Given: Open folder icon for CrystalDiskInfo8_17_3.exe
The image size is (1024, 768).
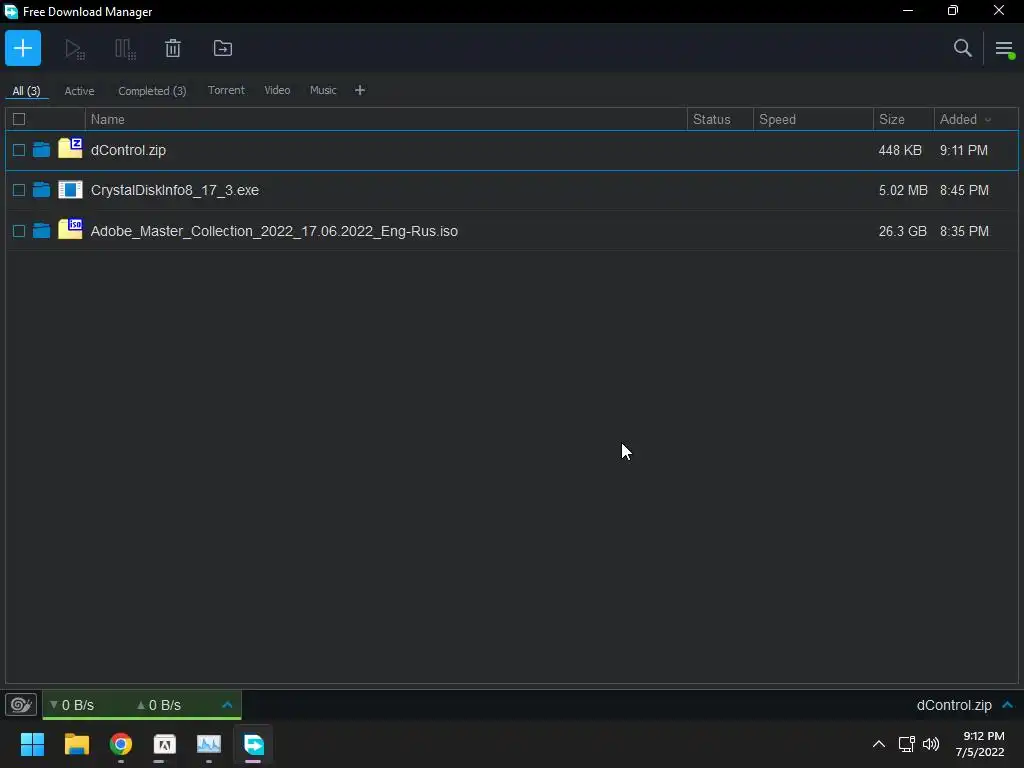Looking at the screenshot, I should (x=41, y=190).
